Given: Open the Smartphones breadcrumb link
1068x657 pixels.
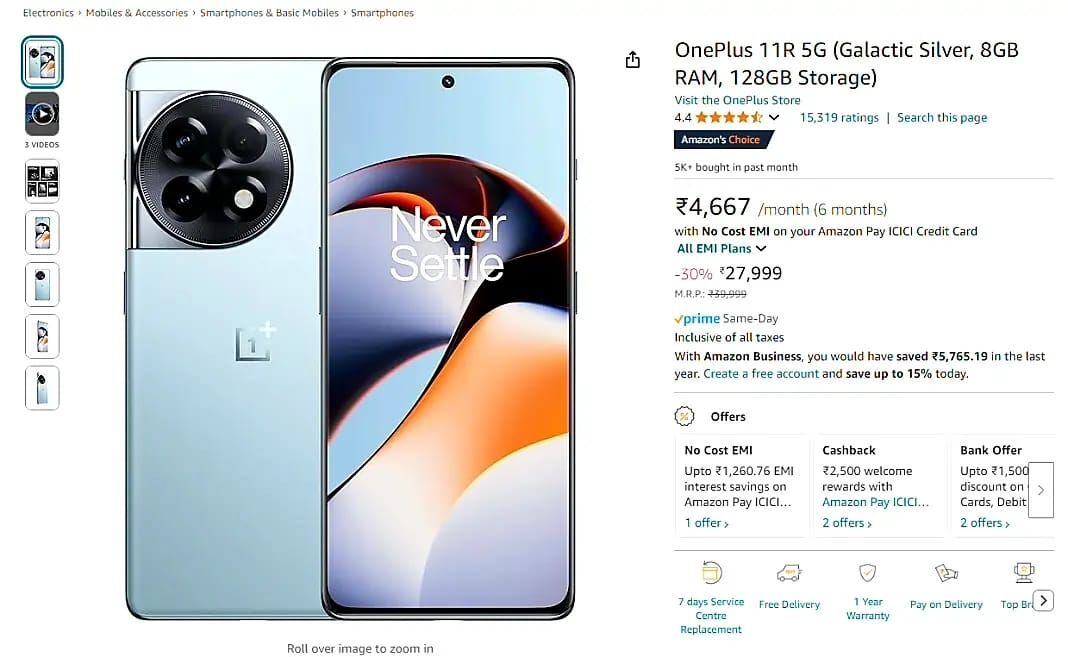Looking at the screenshot, I should point(382,13).
